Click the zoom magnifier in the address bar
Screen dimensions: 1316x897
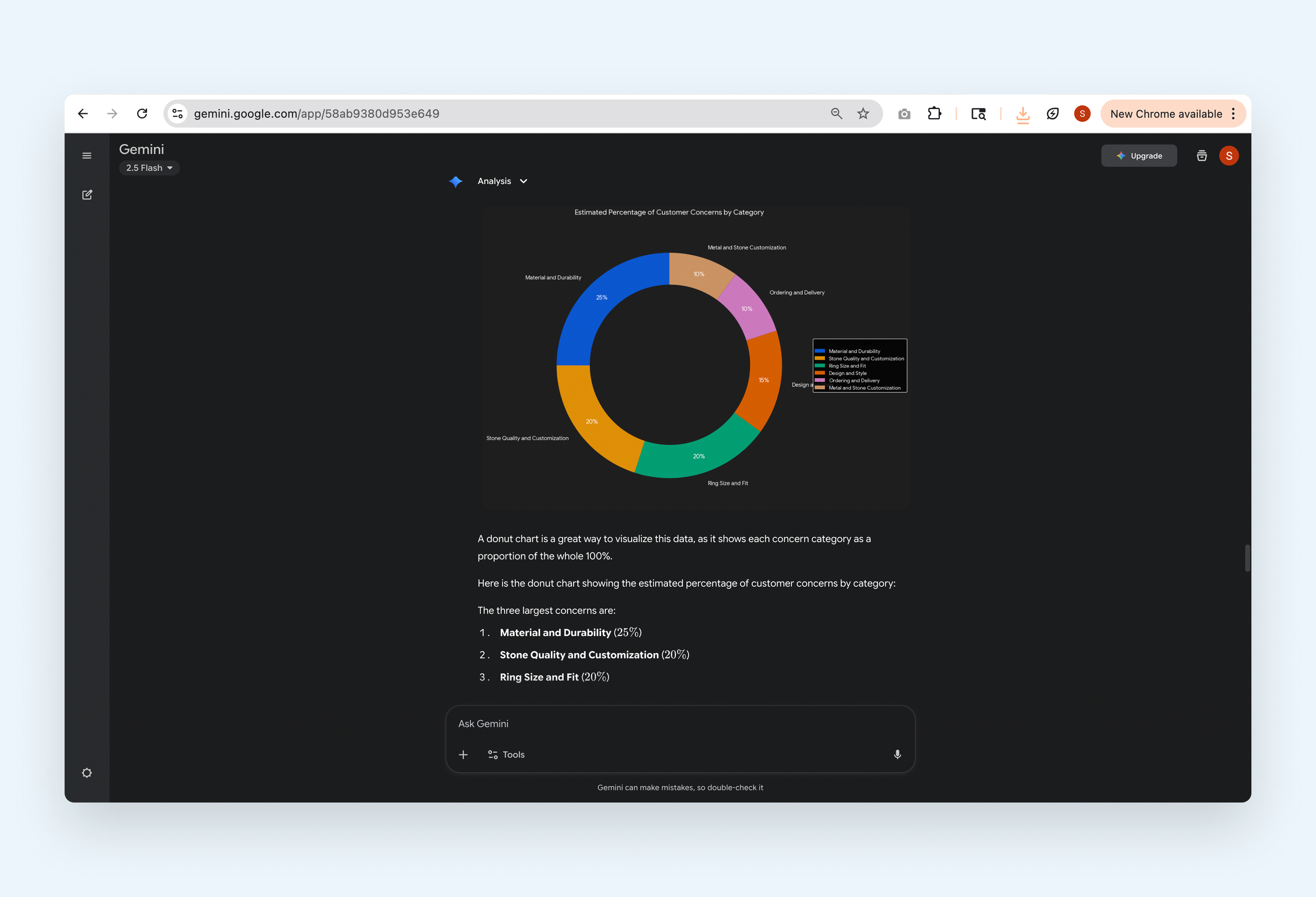pos(836,114)
